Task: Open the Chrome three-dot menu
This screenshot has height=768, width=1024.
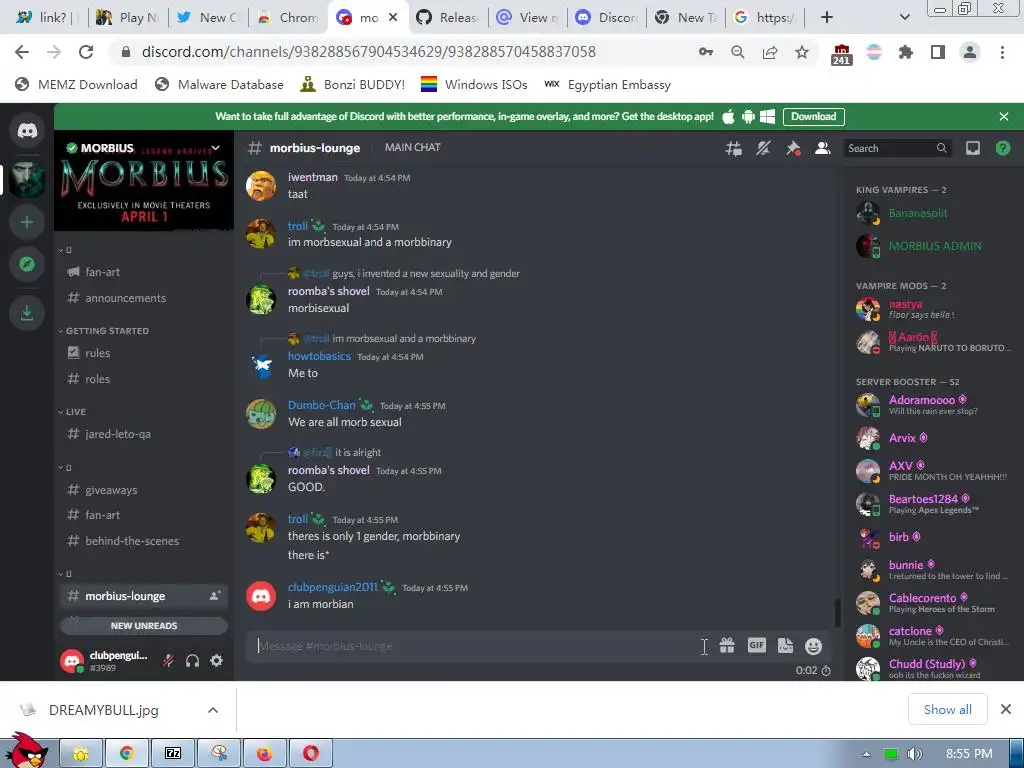Action: 1002,52
